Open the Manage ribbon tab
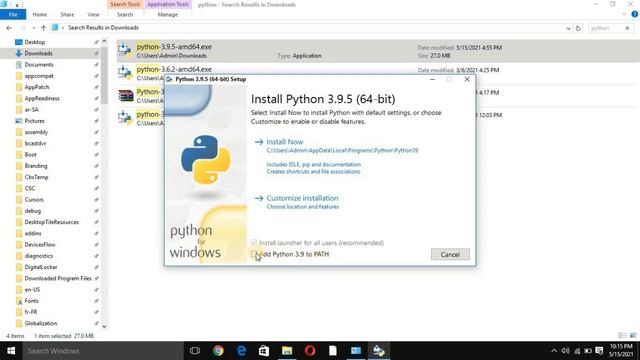The image size is (640, 360). click(x=167, y=14)
